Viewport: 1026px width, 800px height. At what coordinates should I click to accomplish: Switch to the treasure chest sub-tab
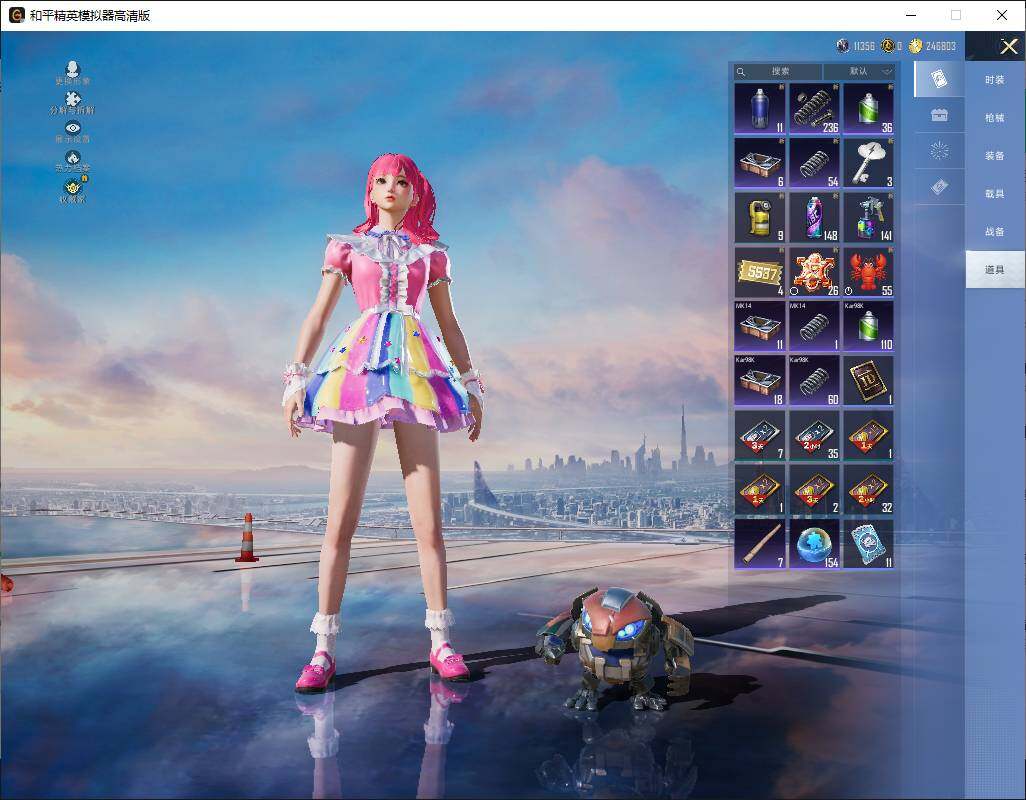click(x=939, y=115)
